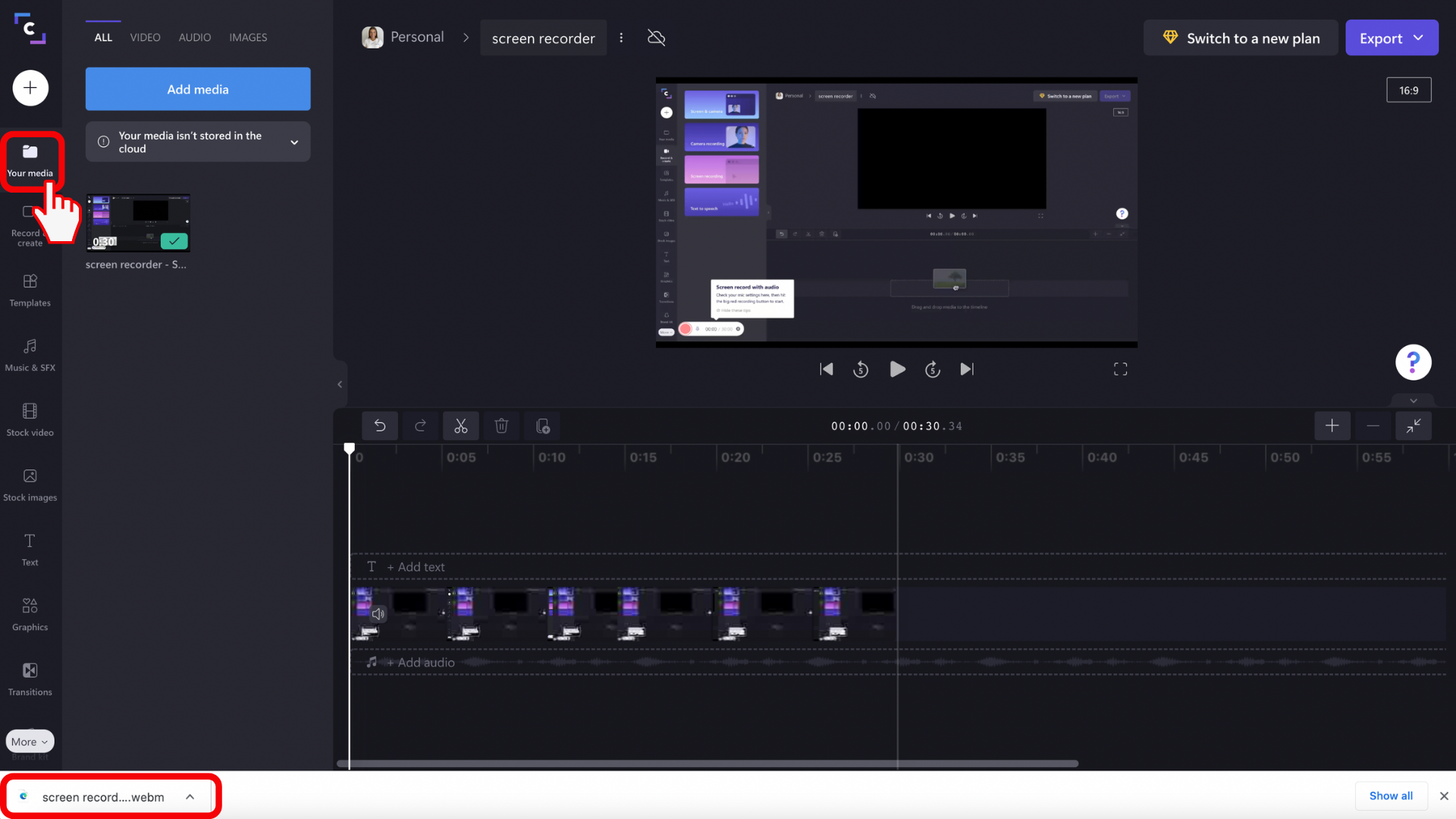Viewport: 1456px width, 819px height.
Task: Split the clip with the scissors tool
Action: pos(460,425)
